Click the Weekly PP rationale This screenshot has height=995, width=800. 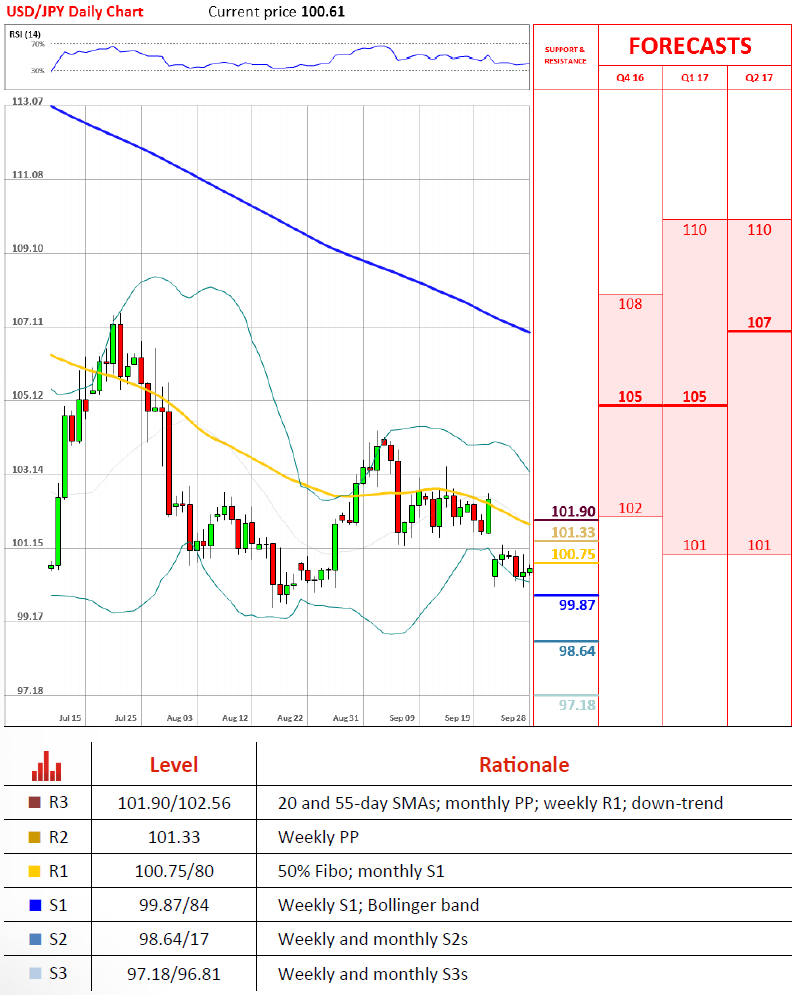point(318,837)
